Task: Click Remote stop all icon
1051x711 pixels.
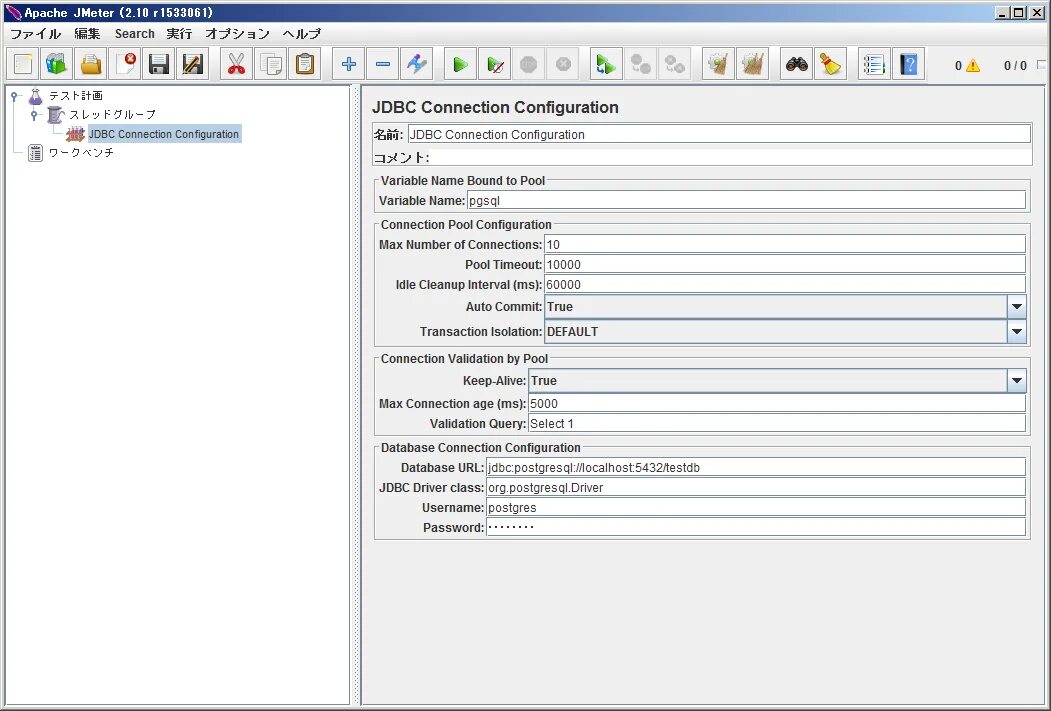Action: pyautogui.click(x=640, y=64)
